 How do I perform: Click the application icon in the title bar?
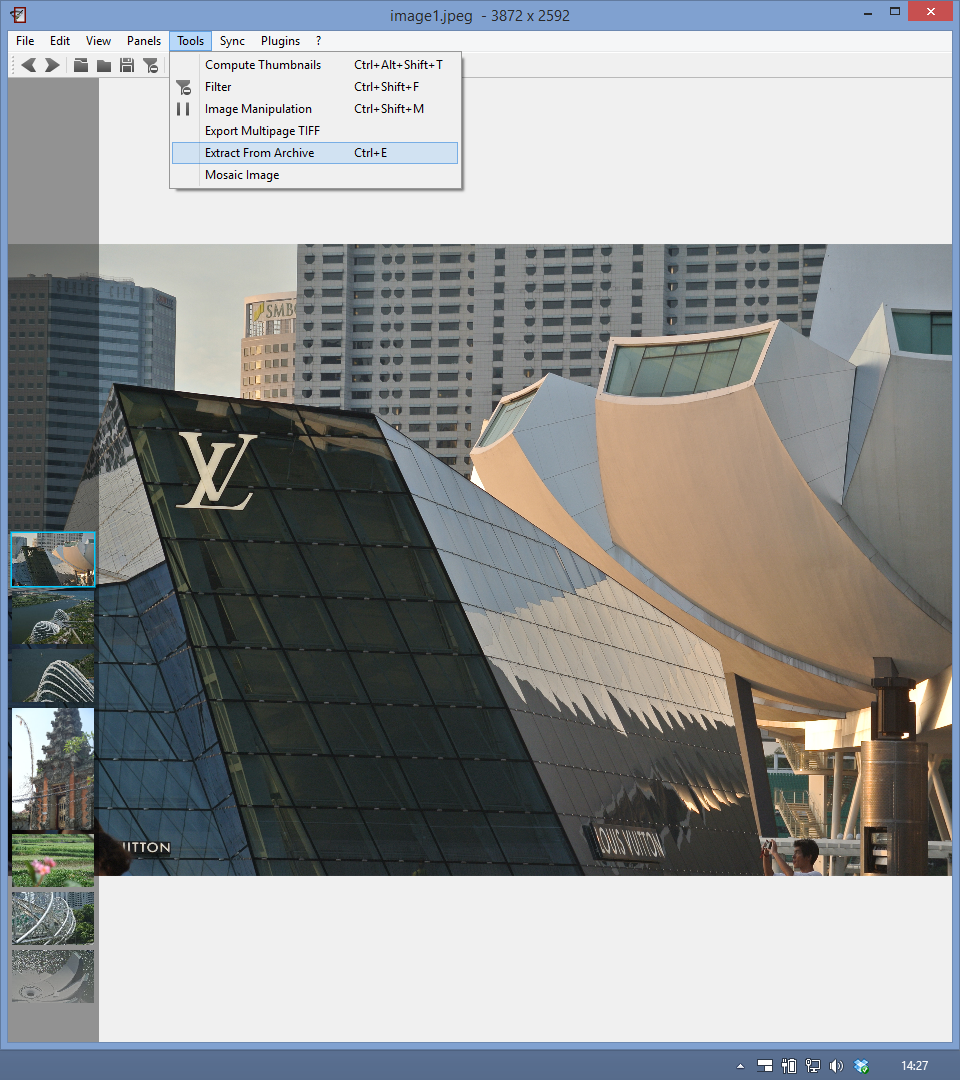[19, 14]
